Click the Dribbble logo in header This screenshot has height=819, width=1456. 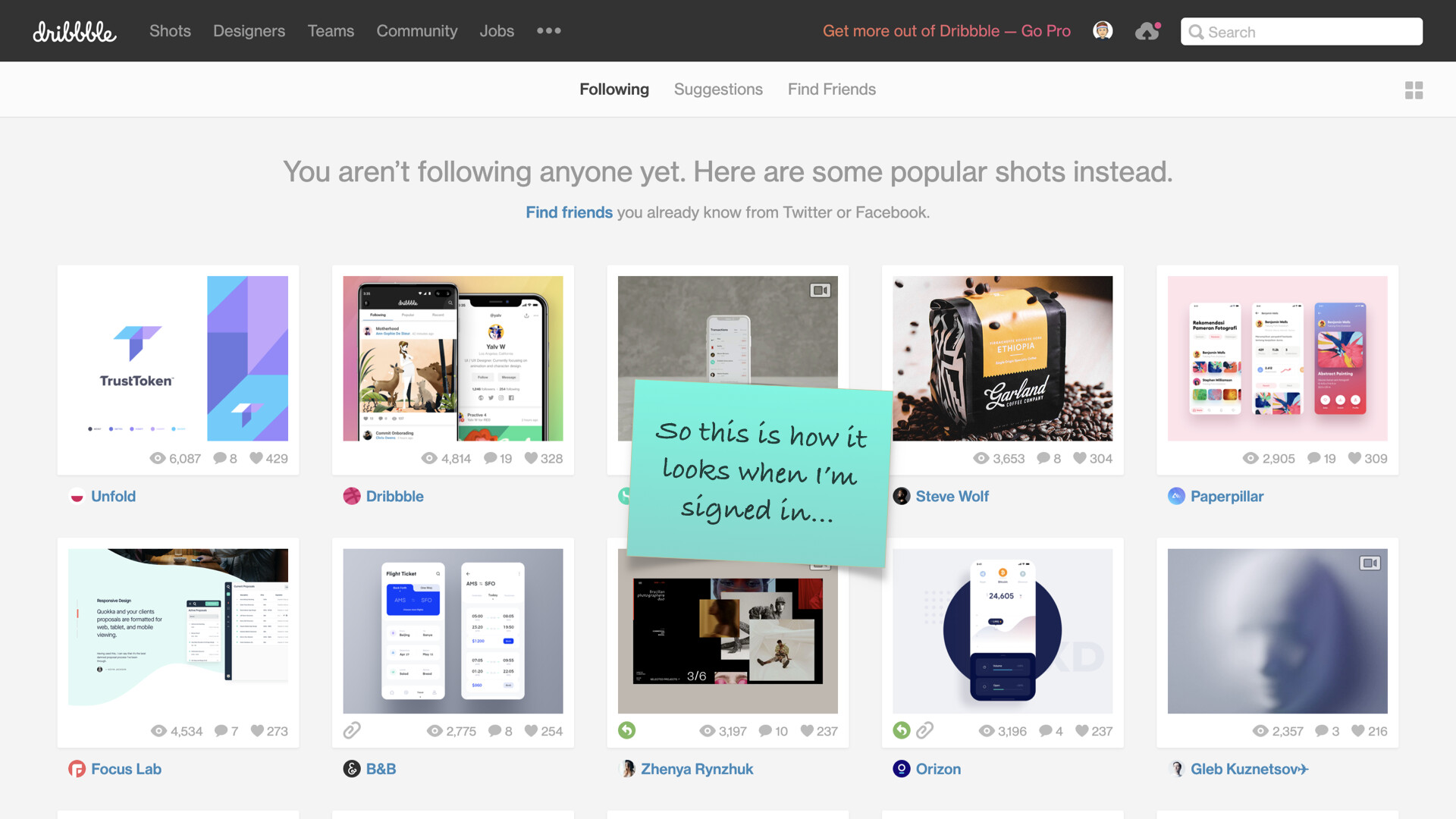[x=74, y=32]
